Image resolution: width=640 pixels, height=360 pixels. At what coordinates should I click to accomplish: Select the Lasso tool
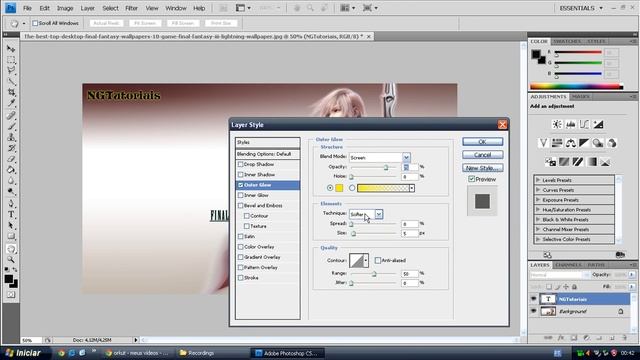tap(11, 71)
